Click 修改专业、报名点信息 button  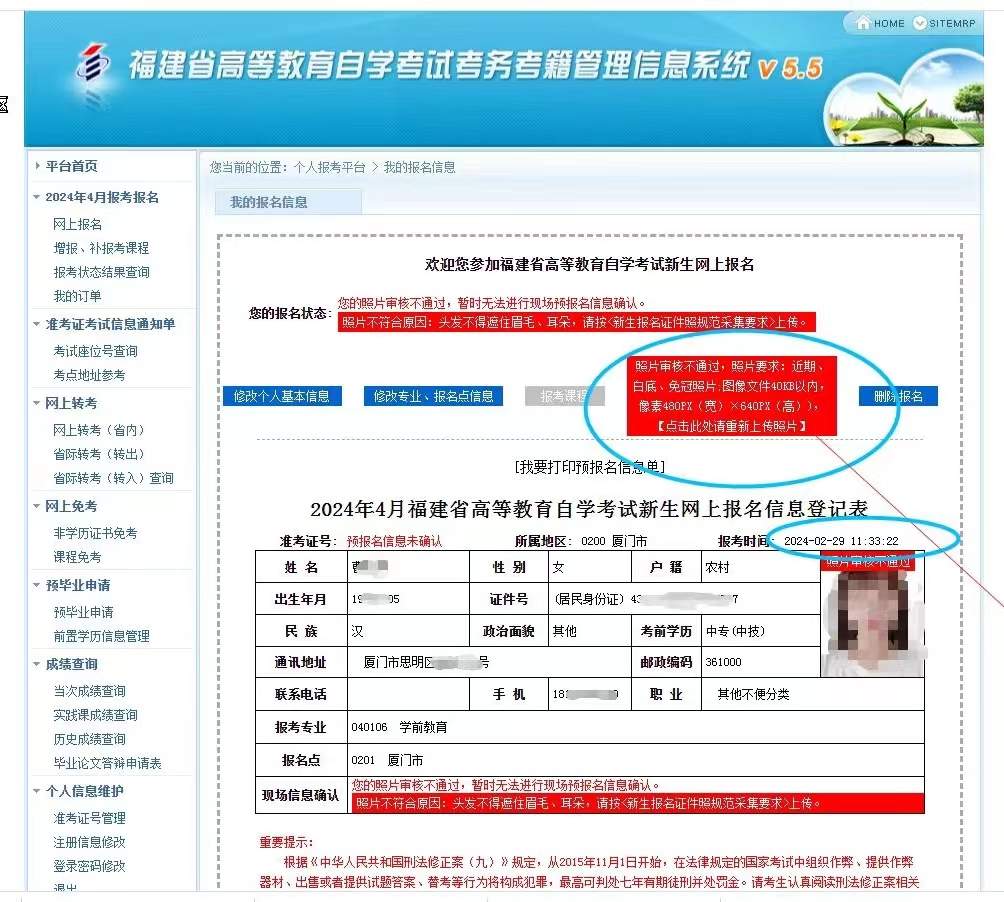pyautogui.click(x=433, y=396)
